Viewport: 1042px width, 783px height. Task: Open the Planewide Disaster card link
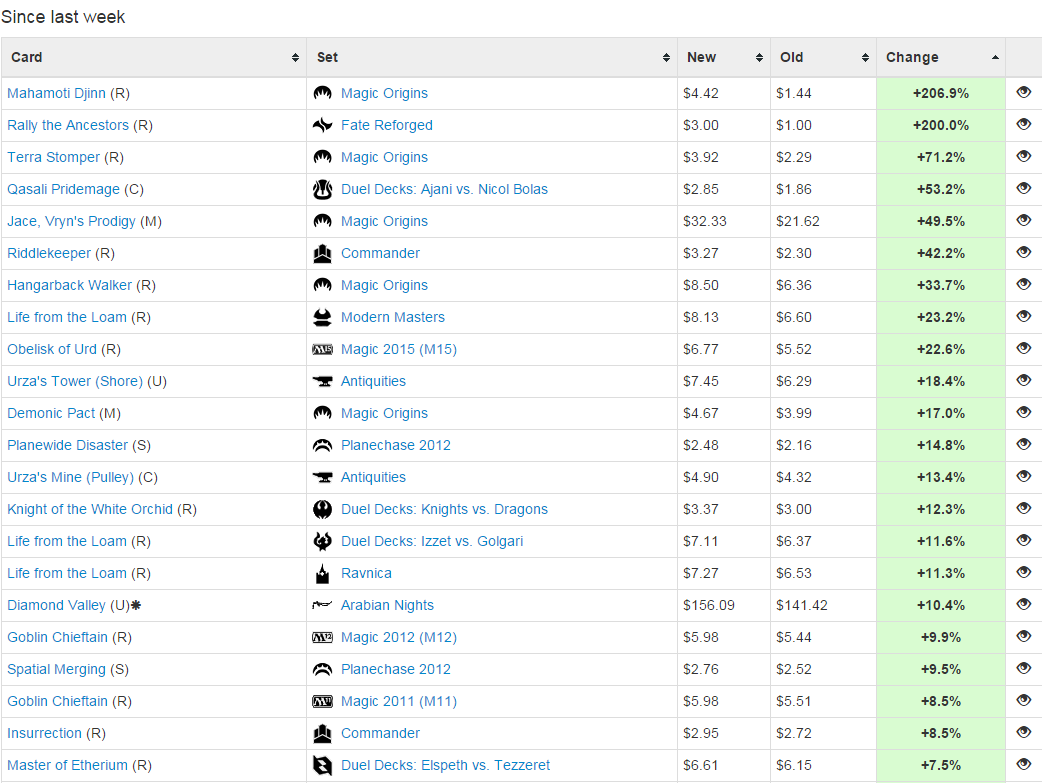(67, 445)
